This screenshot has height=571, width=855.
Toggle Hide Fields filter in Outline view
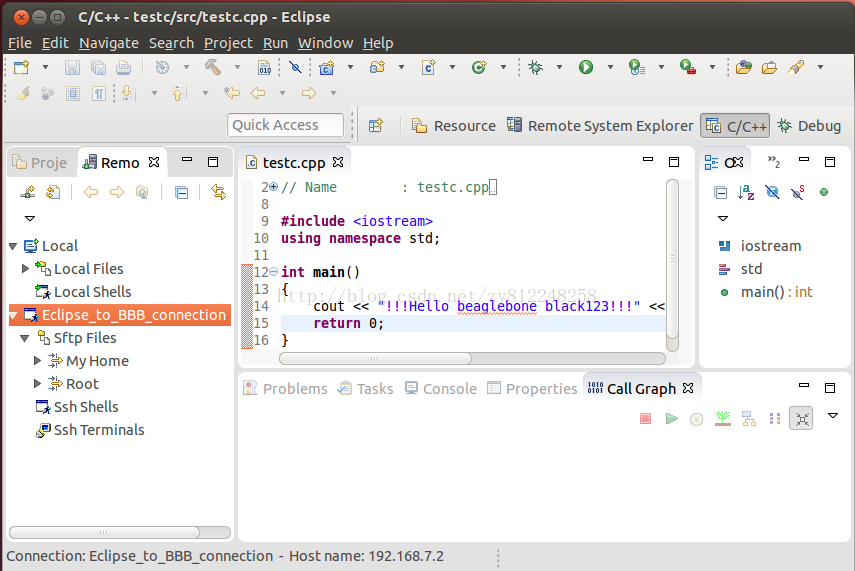pyautogui.click(x=772, y=192)
